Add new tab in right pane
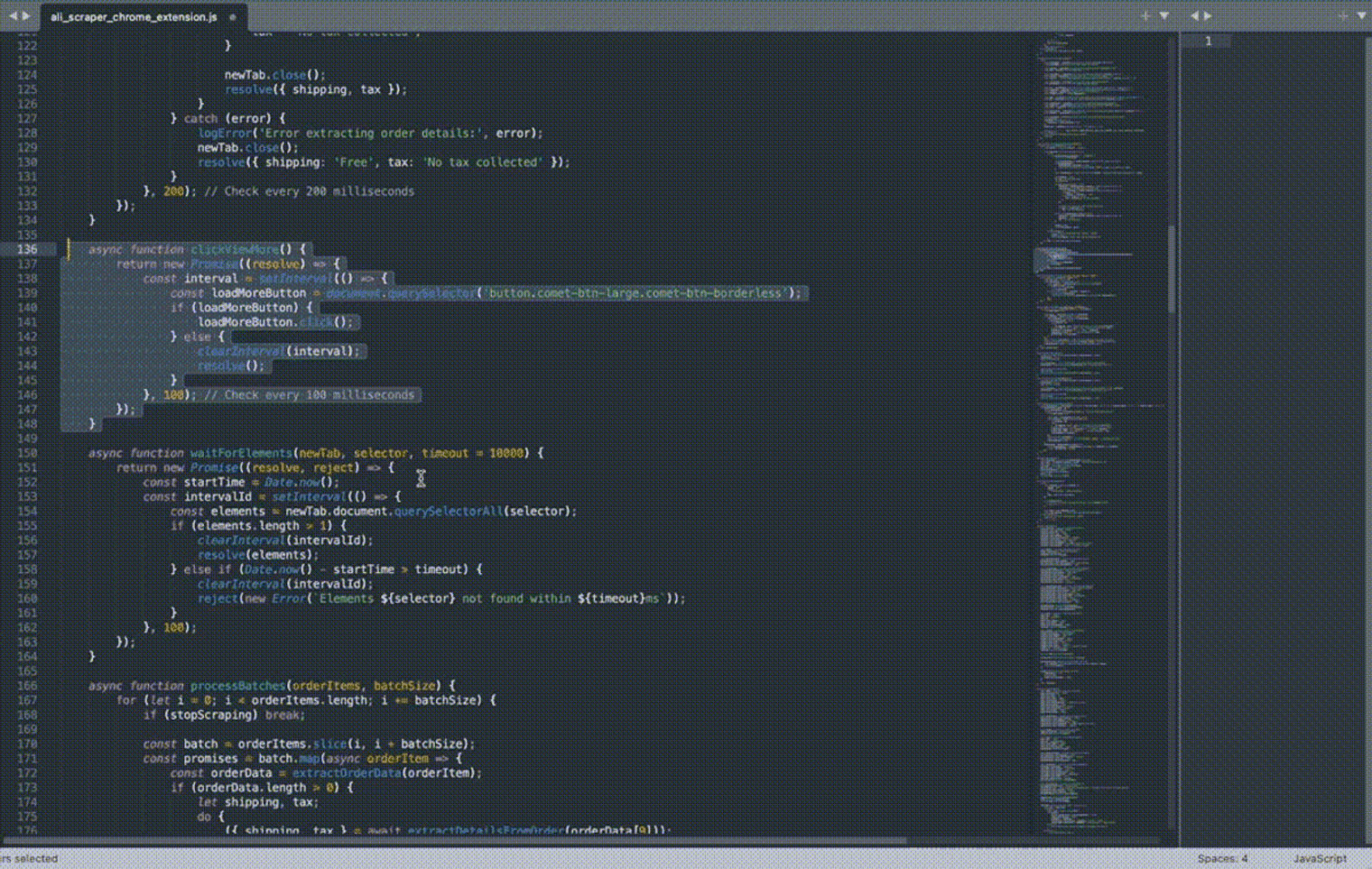This screenshot has width=1372, height=869. pos(1343,15)
